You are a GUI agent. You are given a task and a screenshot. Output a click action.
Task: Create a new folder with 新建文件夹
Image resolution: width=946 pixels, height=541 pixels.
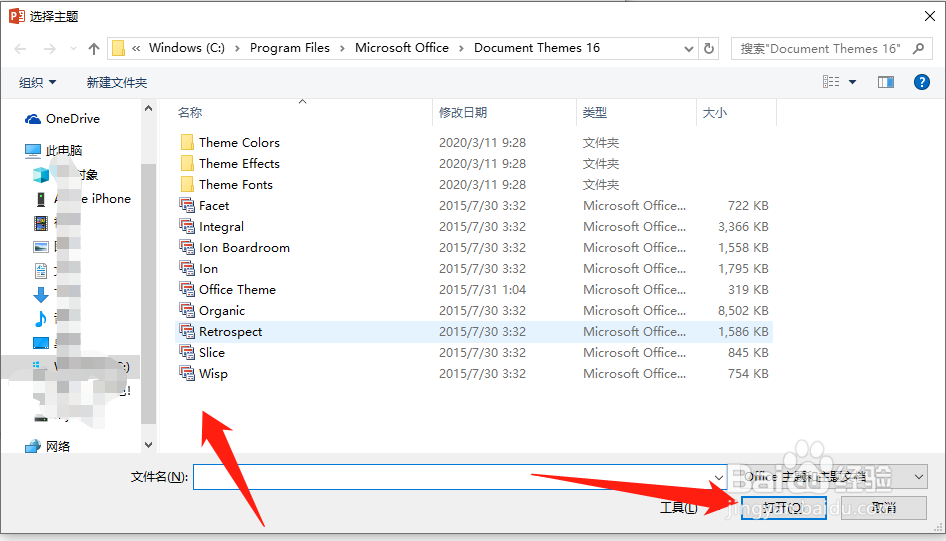click(116, 82)
